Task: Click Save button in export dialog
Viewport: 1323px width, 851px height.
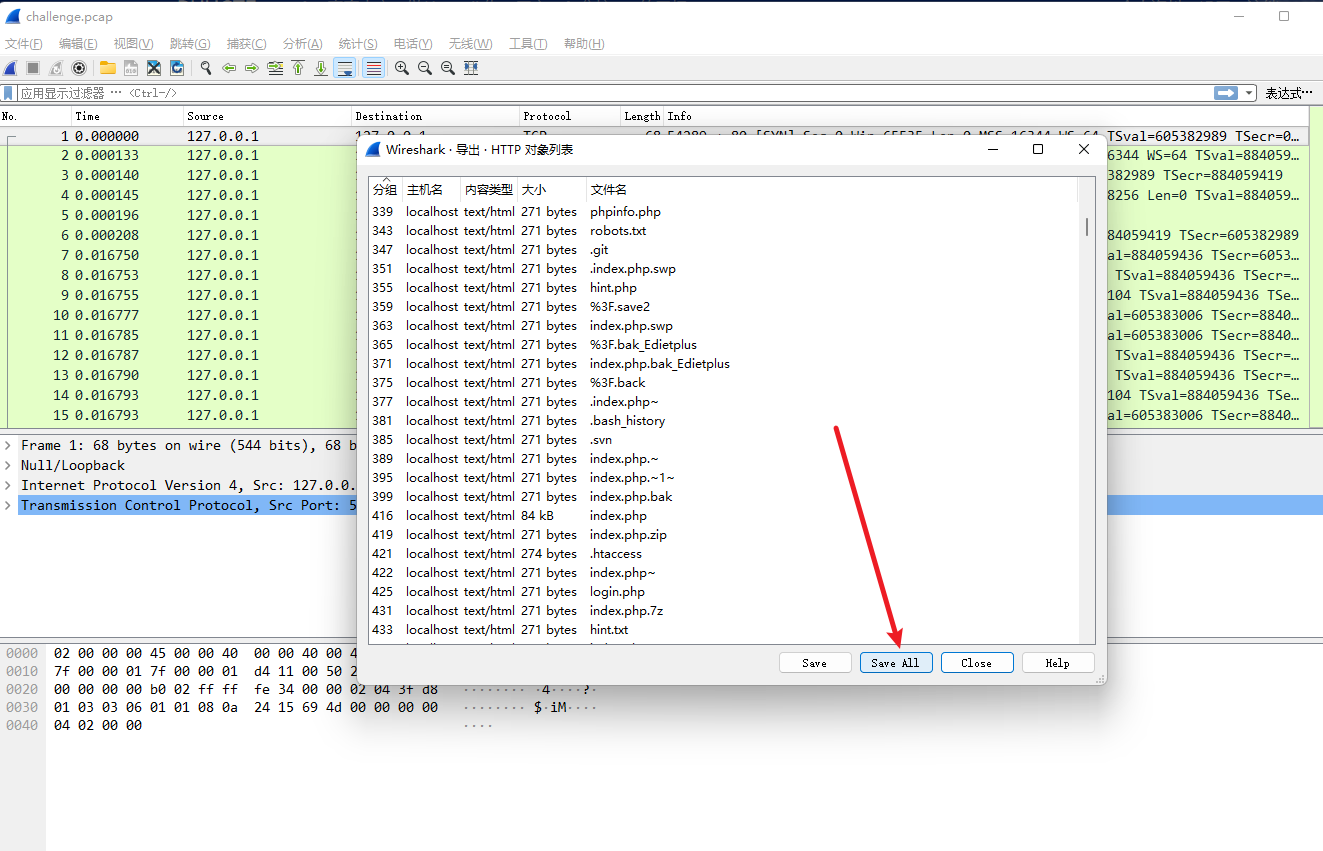Action: coord(815,663)
